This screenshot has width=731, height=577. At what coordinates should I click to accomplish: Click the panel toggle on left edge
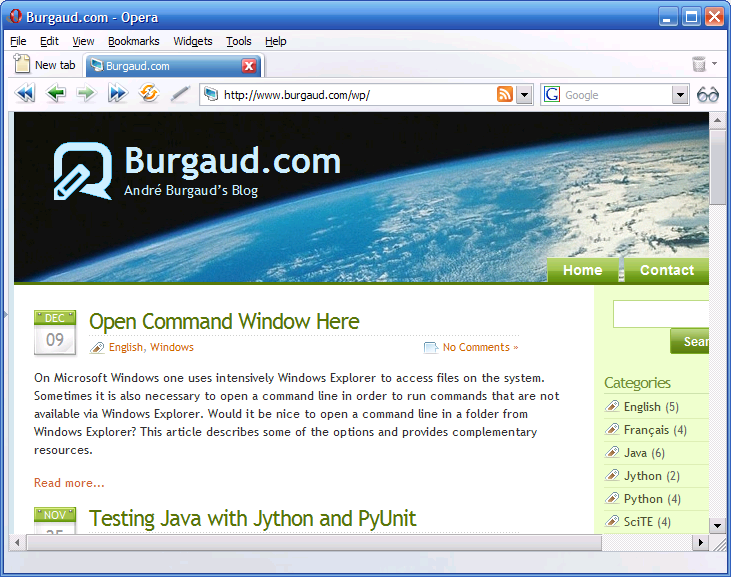pos(6,314)
